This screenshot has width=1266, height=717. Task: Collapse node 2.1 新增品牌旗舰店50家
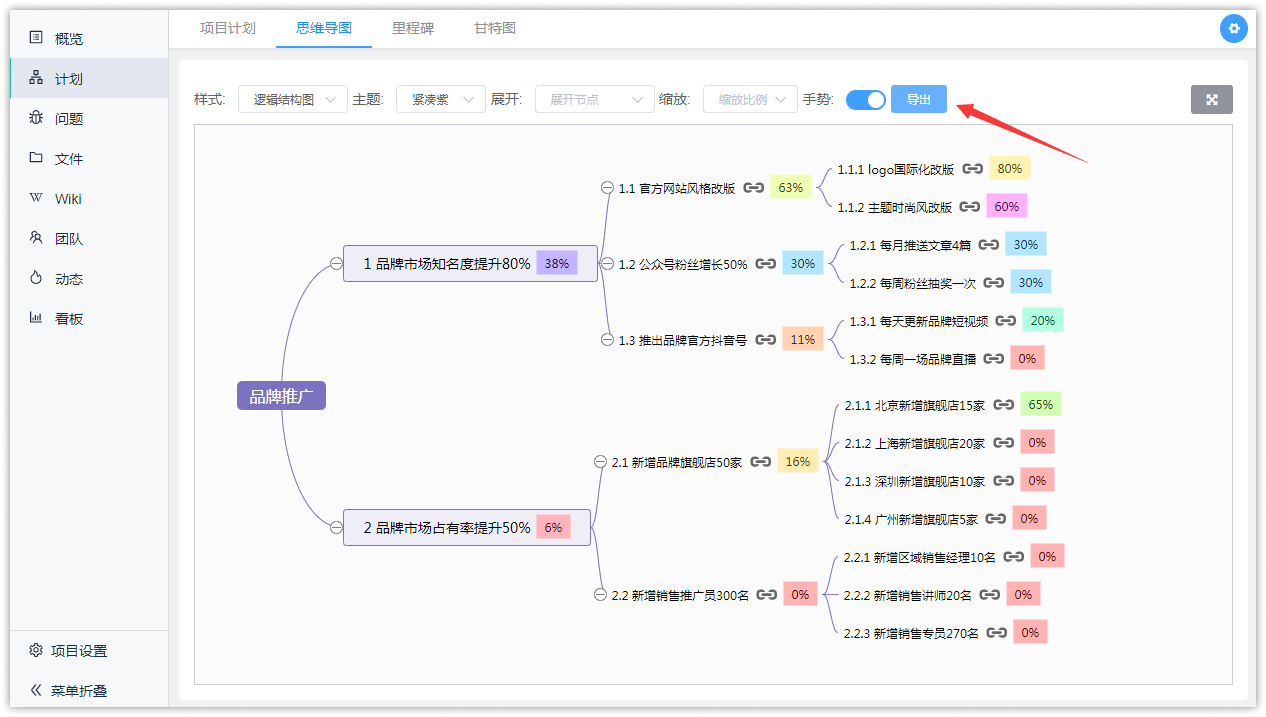coord(600,462)
